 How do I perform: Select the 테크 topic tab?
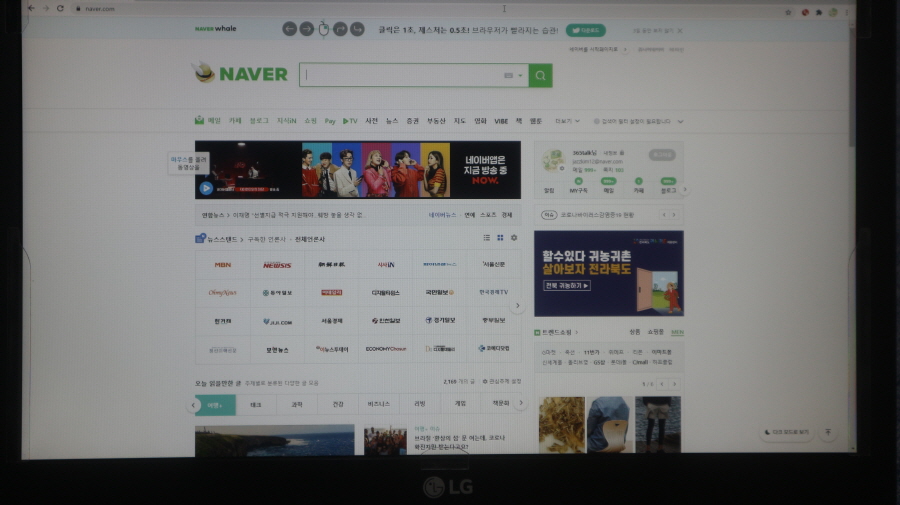tap(256, 405)
